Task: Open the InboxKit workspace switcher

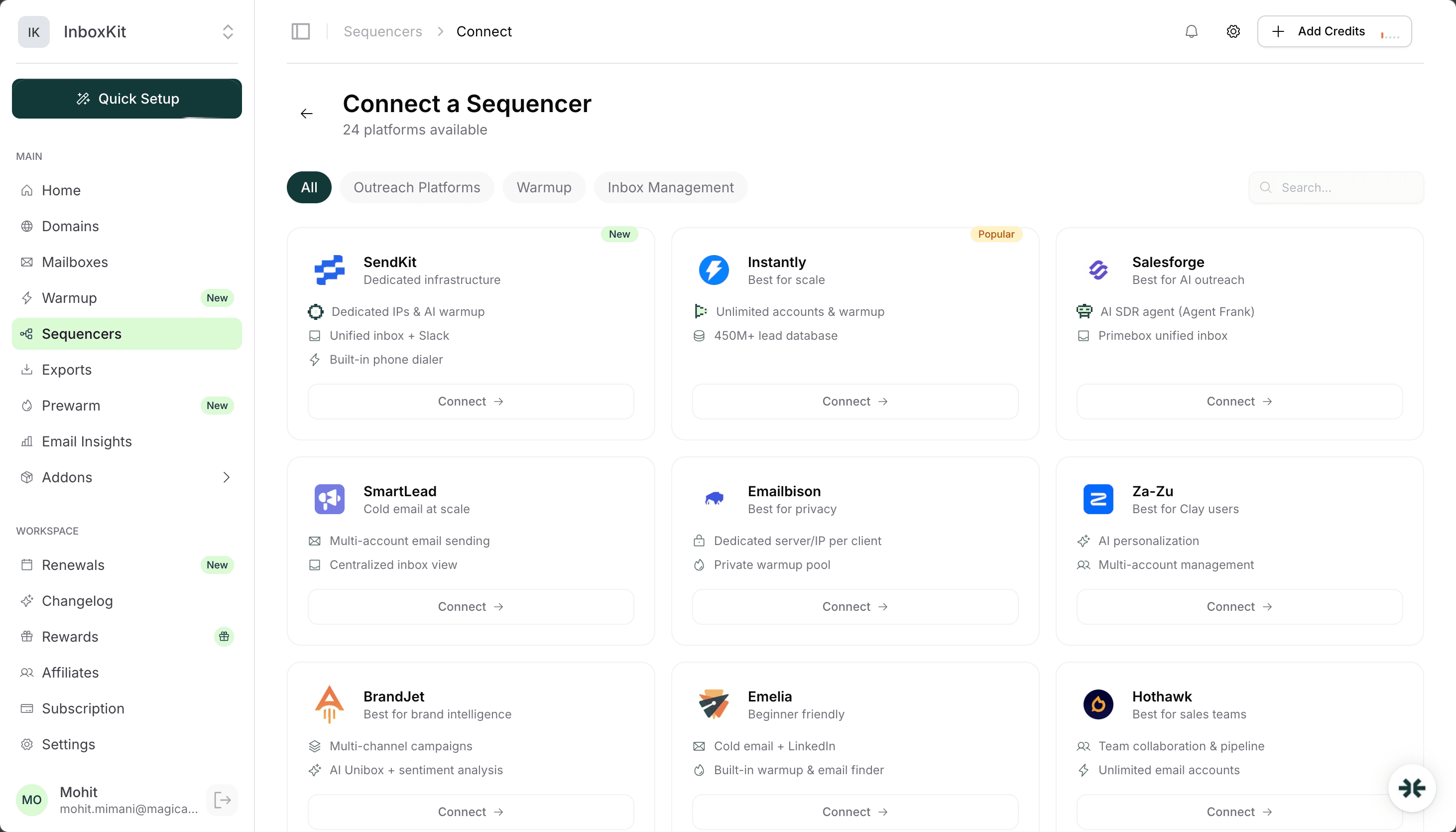Action: point(227,31)
